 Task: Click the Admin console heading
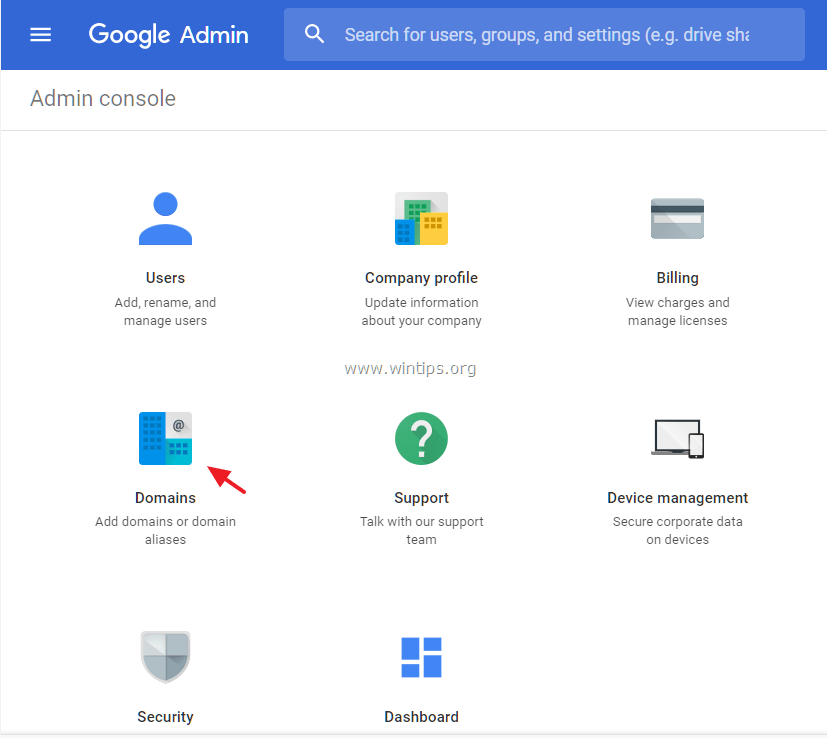click(103, 99)
